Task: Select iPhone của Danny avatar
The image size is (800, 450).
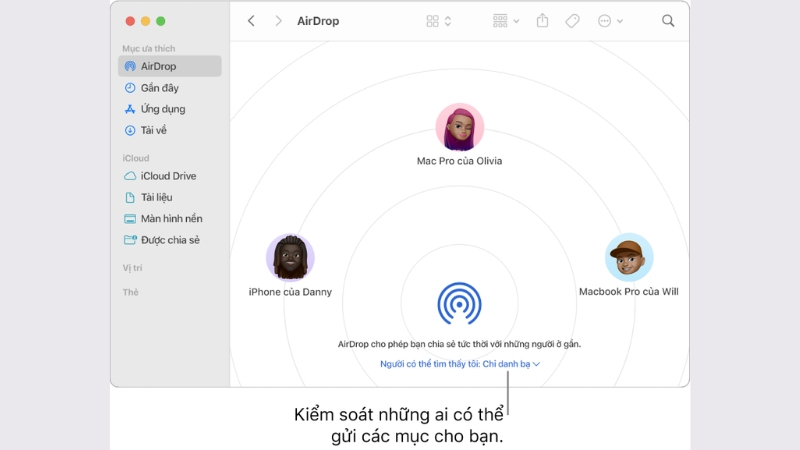Action: (x=290, y=259)
